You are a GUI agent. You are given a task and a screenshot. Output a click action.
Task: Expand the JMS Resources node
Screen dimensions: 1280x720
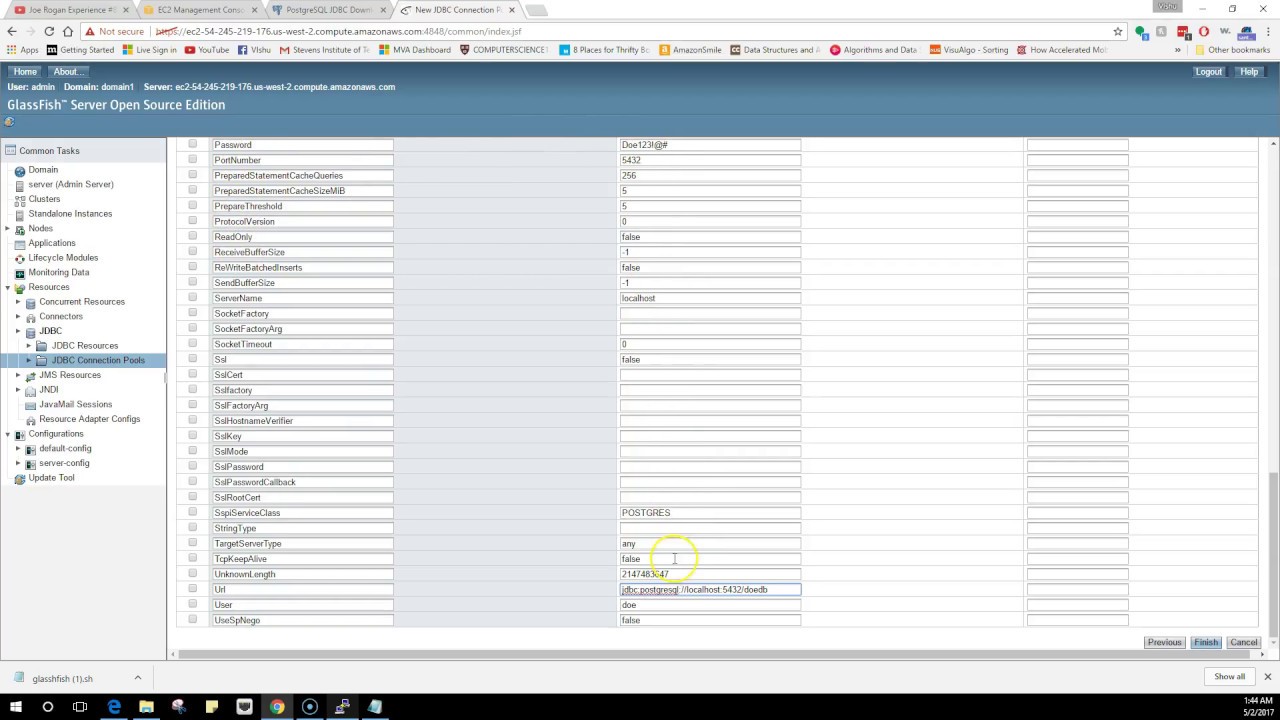coord(18,375)
